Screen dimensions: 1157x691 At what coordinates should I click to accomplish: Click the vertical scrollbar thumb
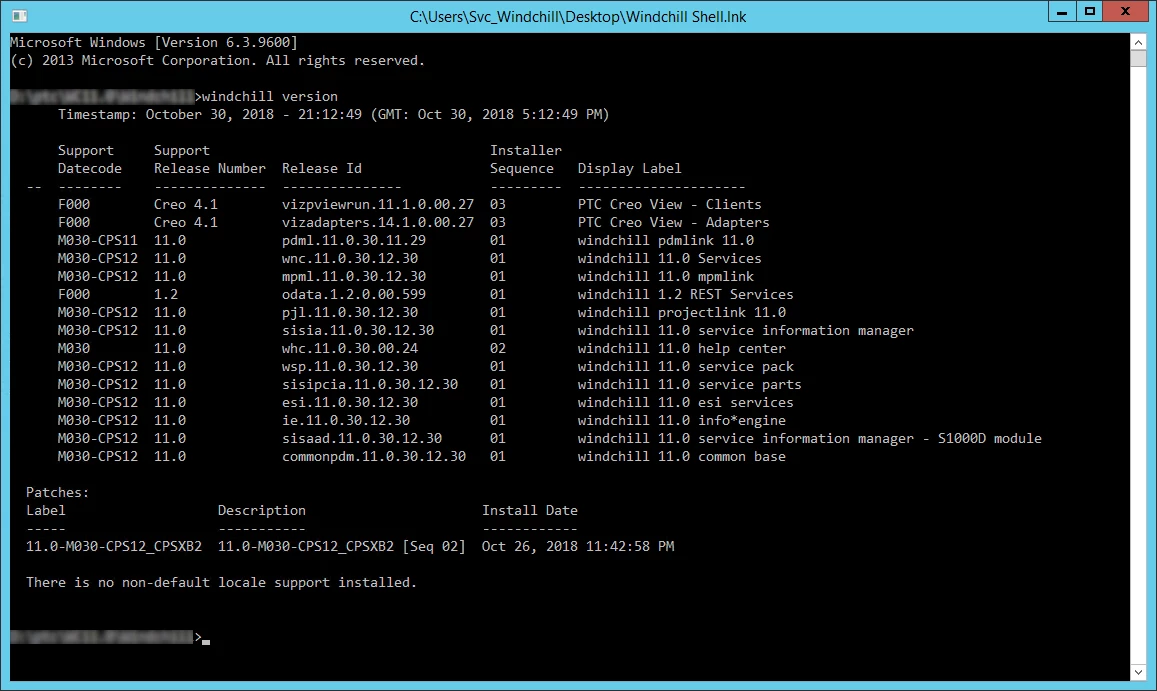tap(1138, 59)
